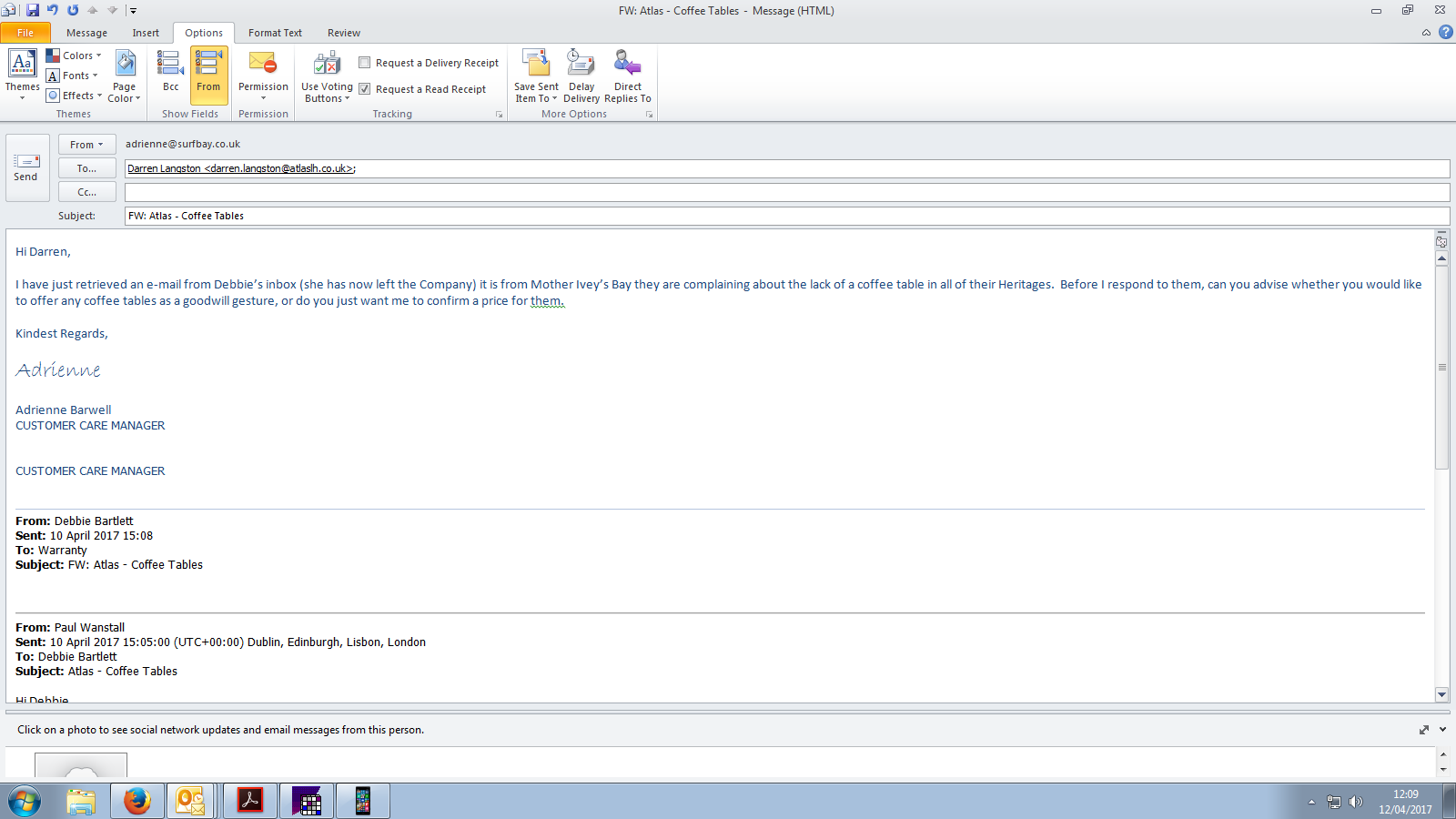Click the network icon in system tray
The width and height of the screenshot is (1456, 819).
click(x=1334, y=802)
